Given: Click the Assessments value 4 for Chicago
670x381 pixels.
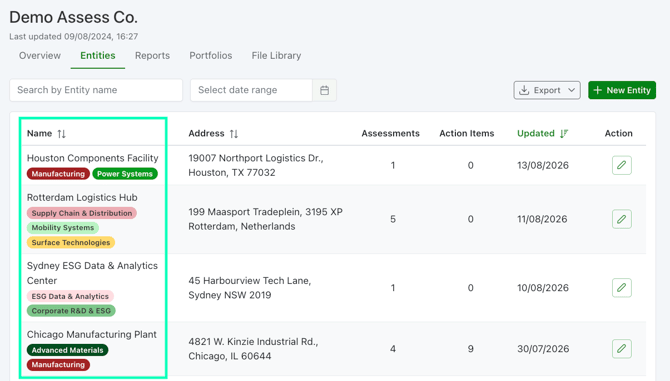Looking at the screenshot, I should (393, 349).
